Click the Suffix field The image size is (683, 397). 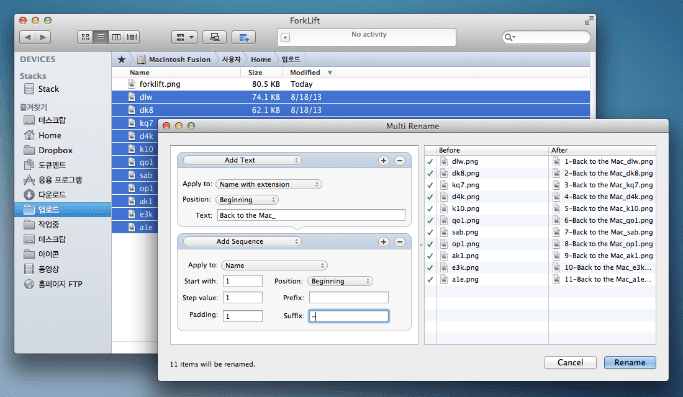pos(349,316)
